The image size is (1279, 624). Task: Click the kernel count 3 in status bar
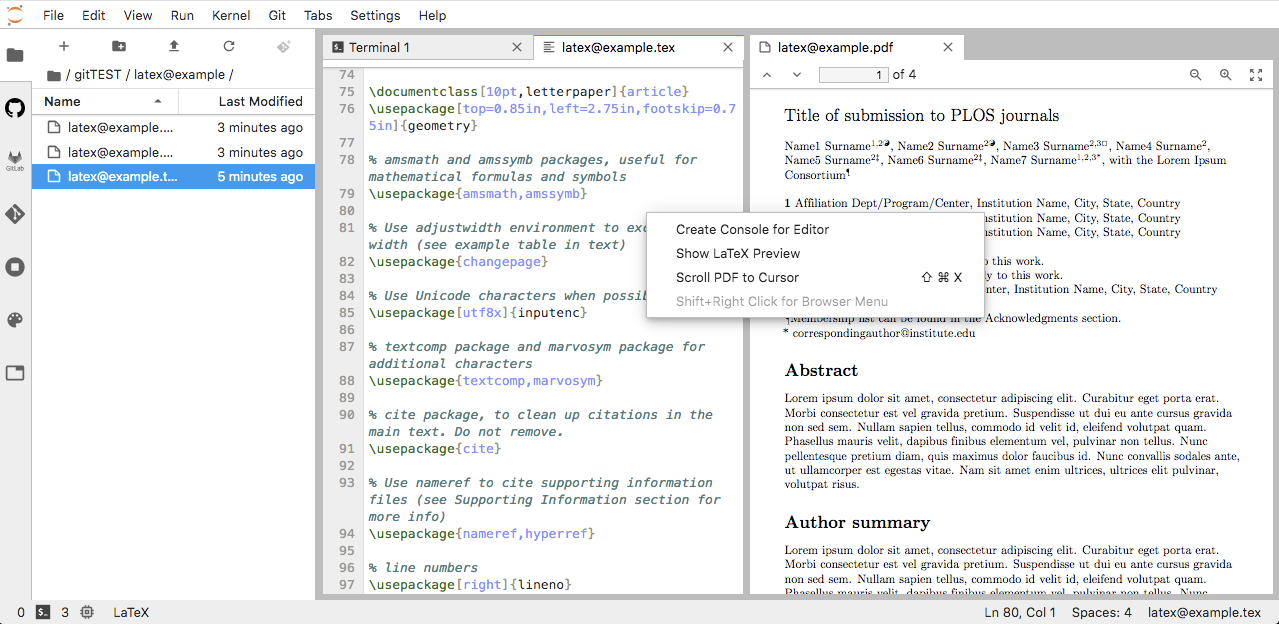(x=65, y=612)
